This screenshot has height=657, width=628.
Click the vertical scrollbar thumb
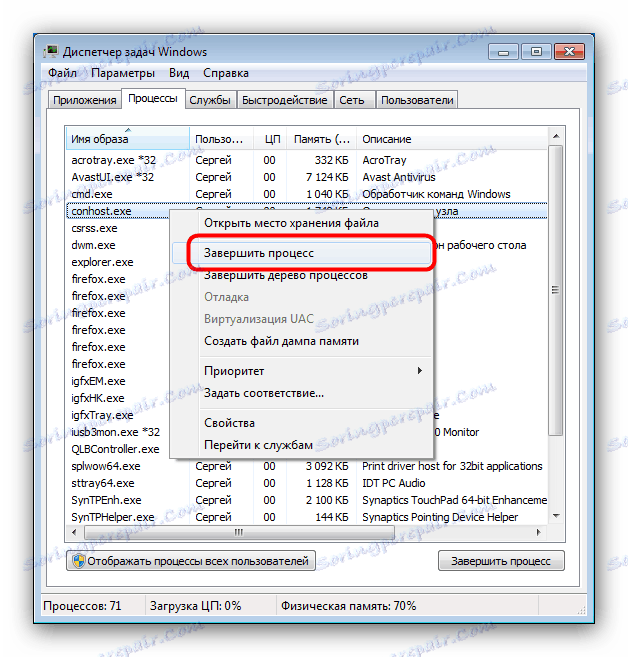coord(556,290)
